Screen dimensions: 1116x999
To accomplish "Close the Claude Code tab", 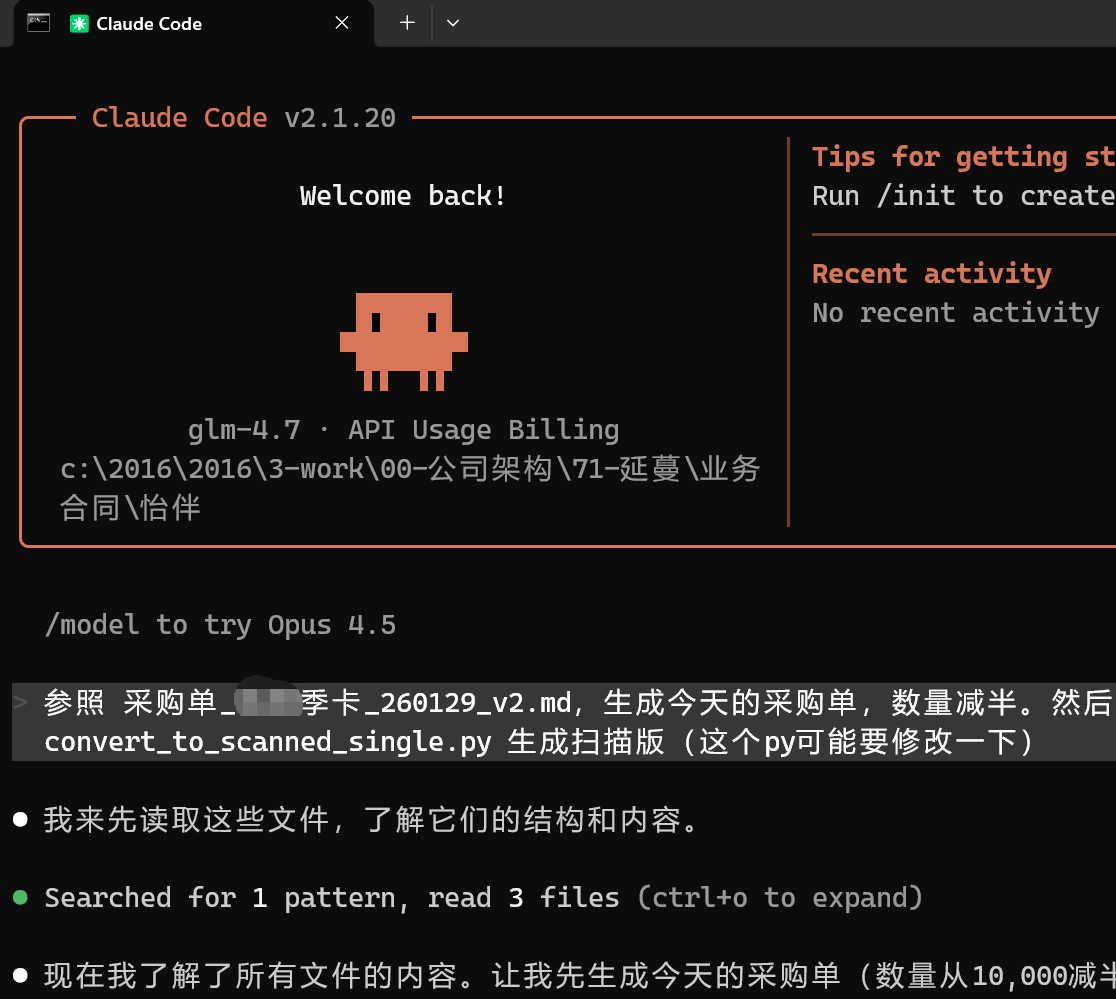I will pyautogui.click(x=342, y=23).
